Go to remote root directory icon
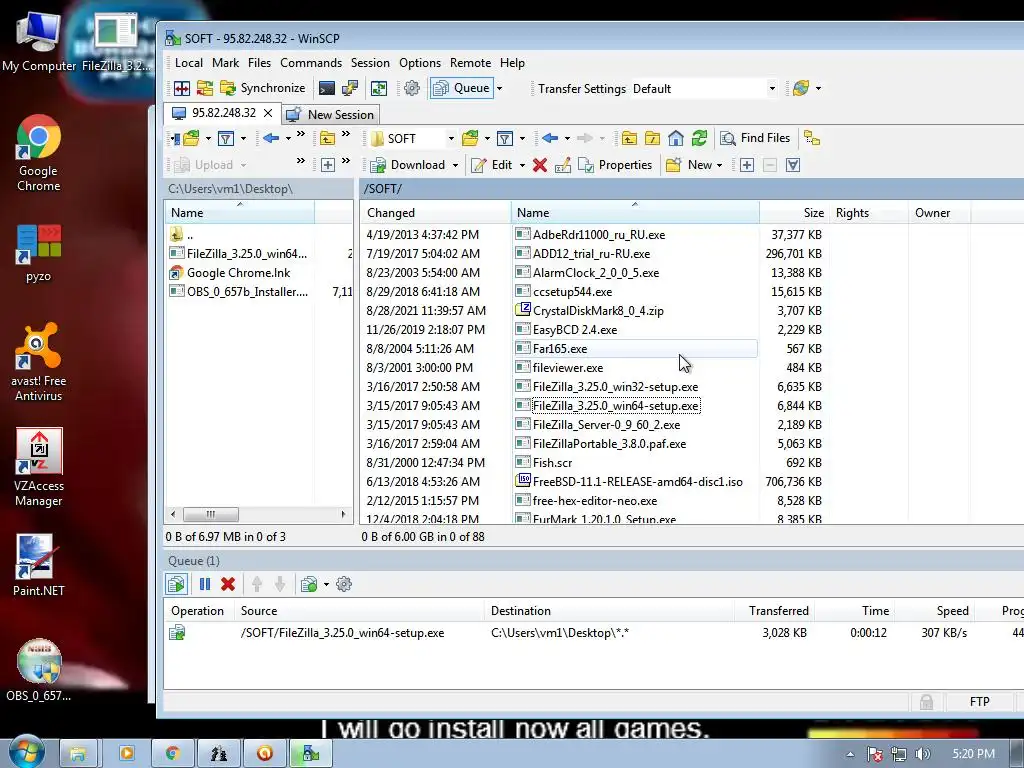Screen dimensions: 1024x768 coord(652,138)
